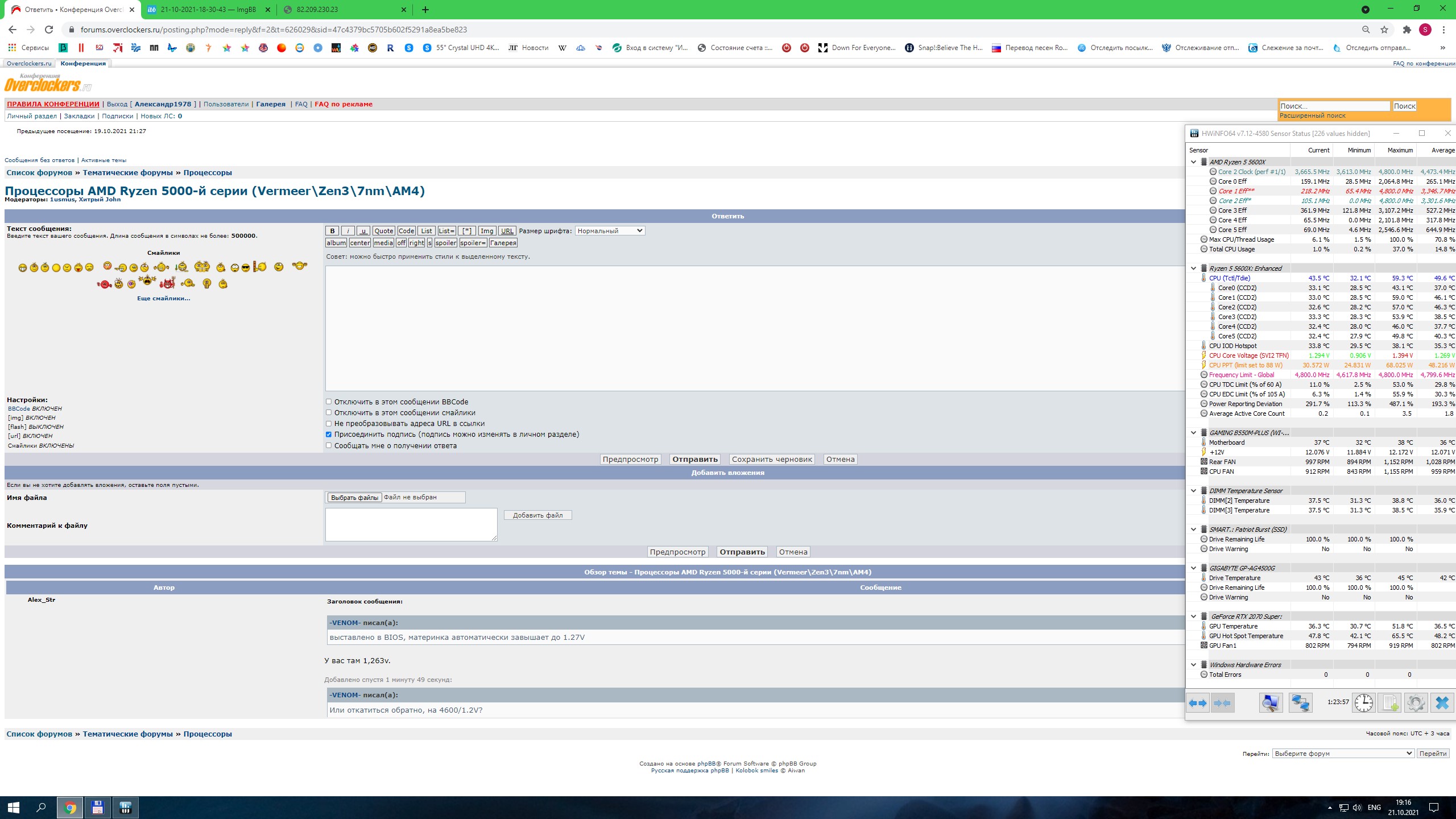
Task: Enable 'Сообщать мне о получении ответа' checkbox
Action: point(329,445)
